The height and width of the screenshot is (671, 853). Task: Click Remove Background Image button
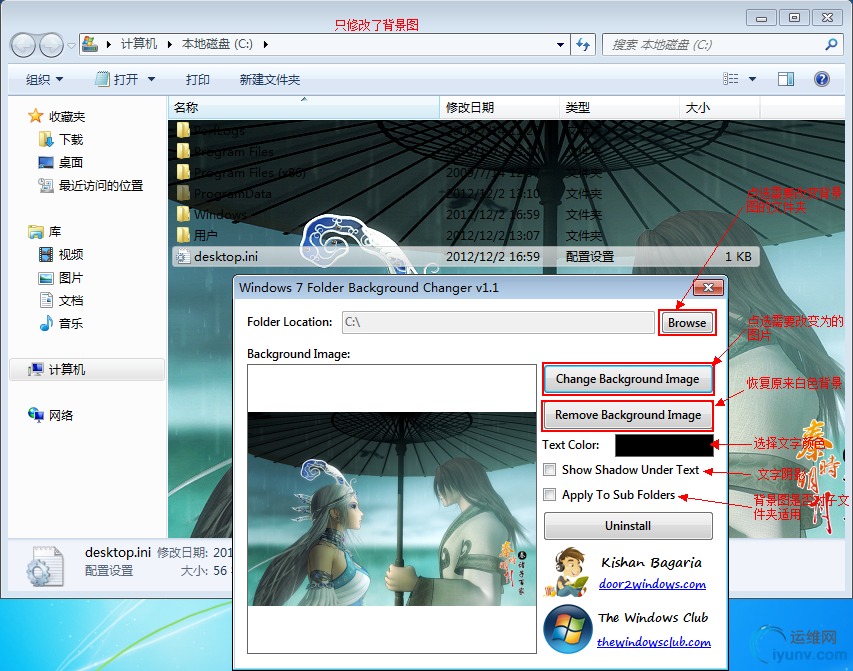(628, 415)
